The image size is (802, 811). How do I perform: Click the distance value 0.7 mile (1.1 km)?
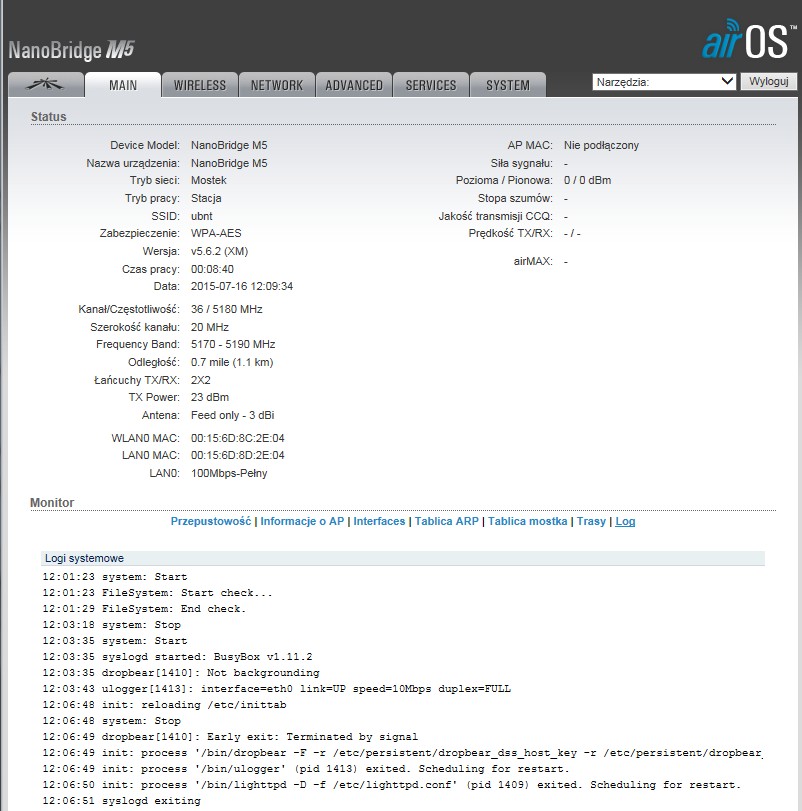pyautogui.click(x=232, y=363)
